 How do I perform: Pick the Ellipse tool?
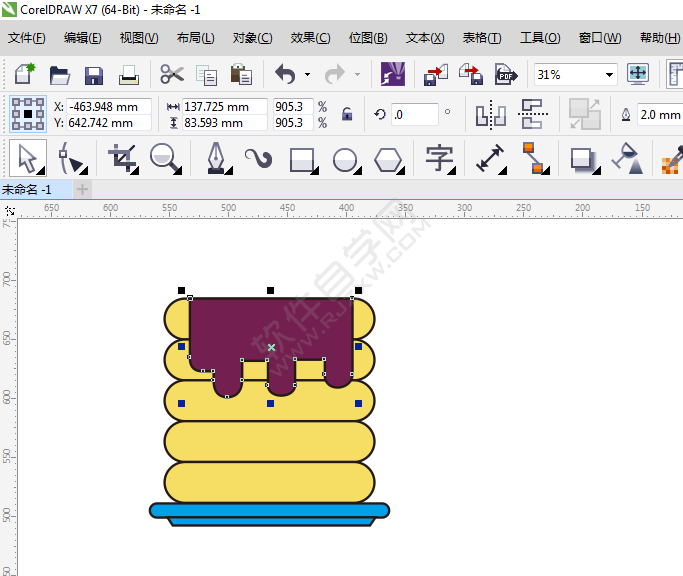point(345,158)
